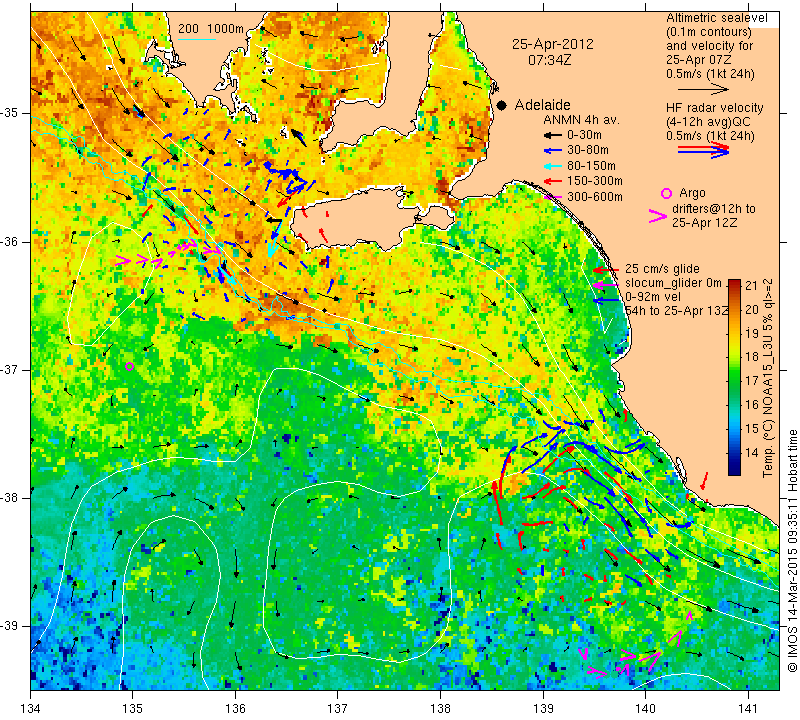Click the blue 30-80m legend arrow
Screen dimensions: 800x720
552,151
